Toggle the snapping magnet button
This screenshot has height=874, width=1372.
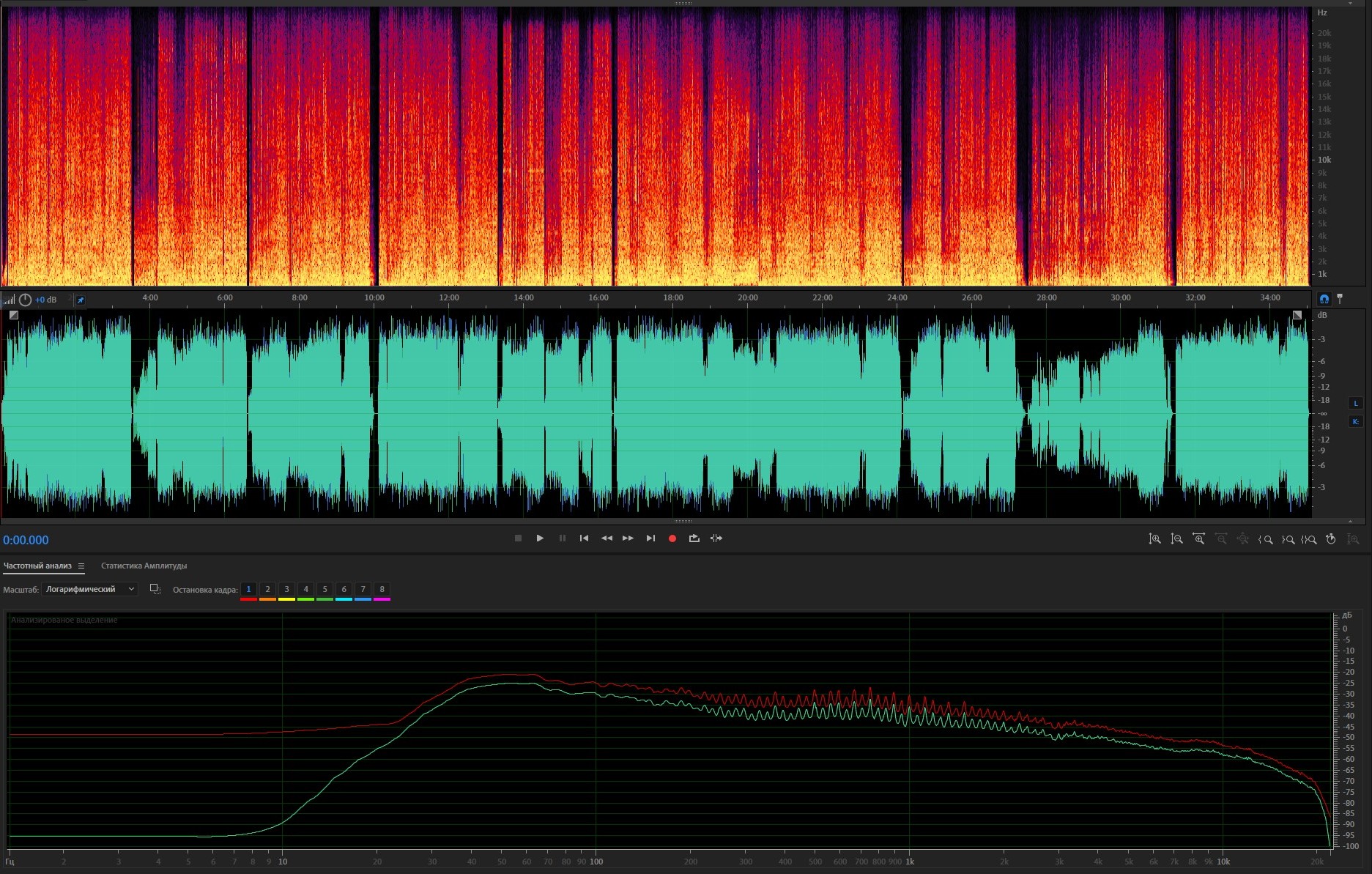[x=1324, y=298]
